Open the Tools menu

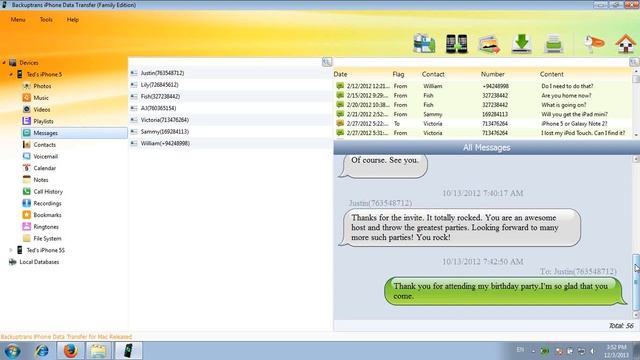click(46, 20)
